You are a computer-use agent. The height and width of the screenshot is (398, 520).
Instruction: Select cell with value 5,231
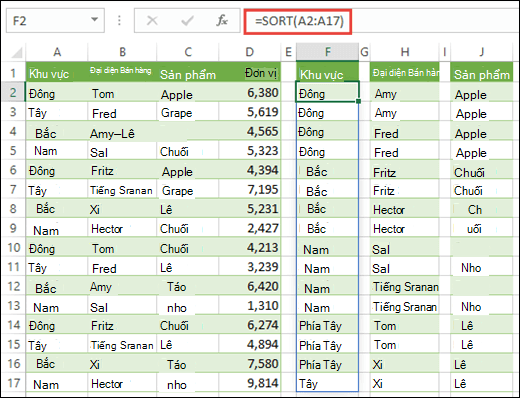[x=249, y=209]
